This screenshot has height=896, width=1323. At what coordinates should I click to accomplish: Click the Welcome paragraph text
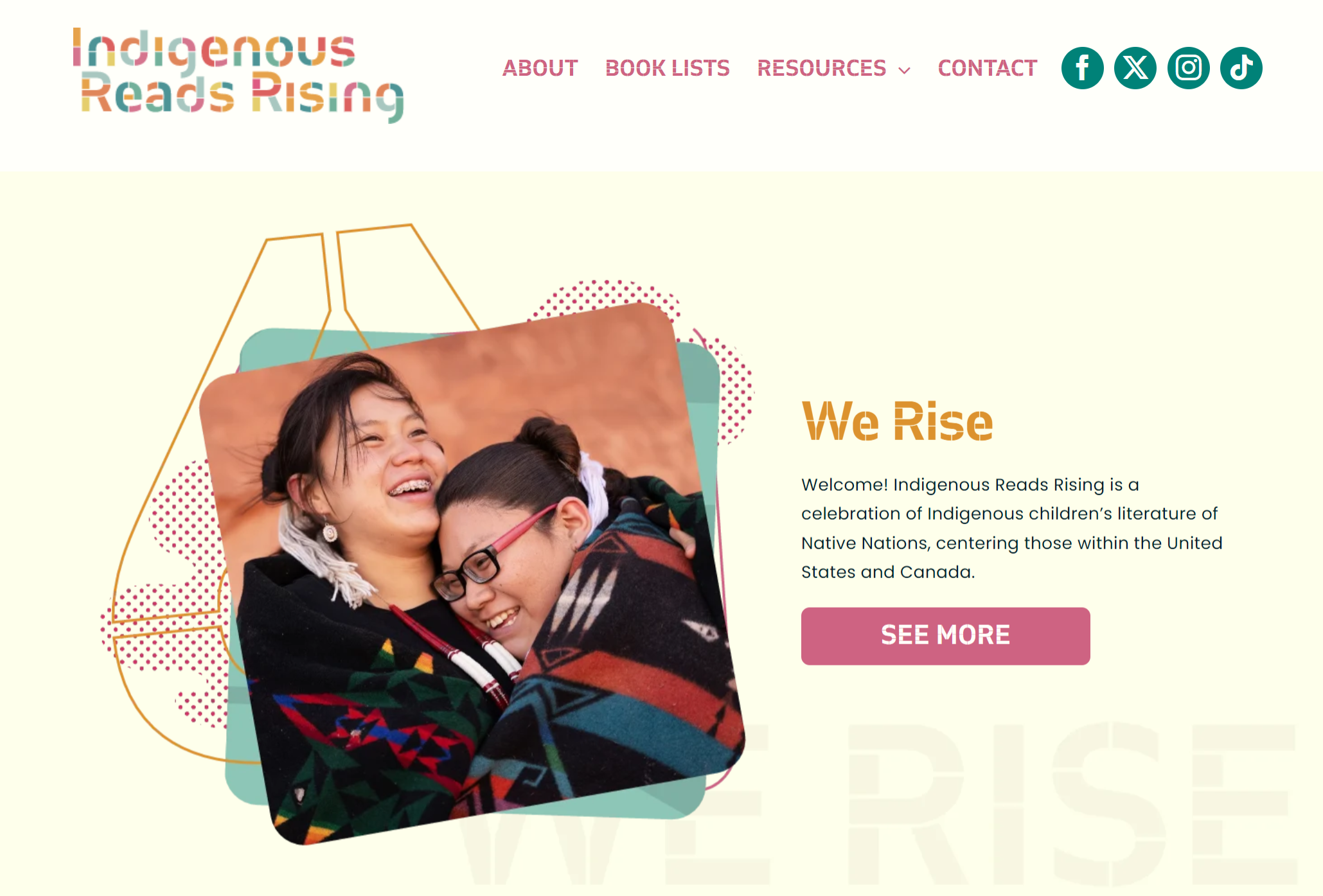[1011, 528]
